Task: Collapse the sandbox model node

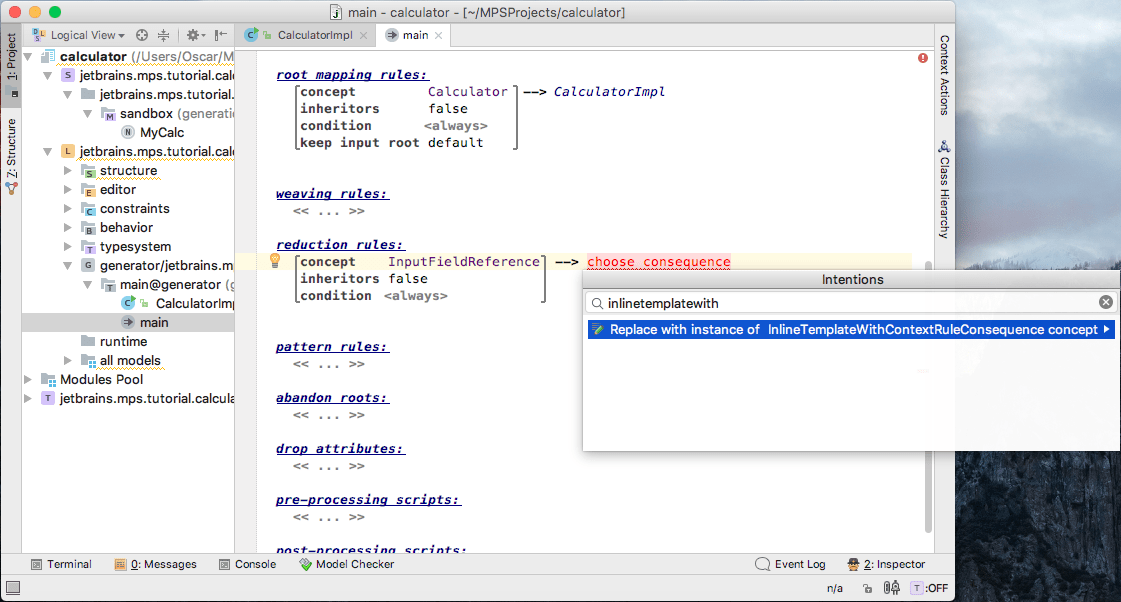Action: pyautogui.click(x=88, y=114)
